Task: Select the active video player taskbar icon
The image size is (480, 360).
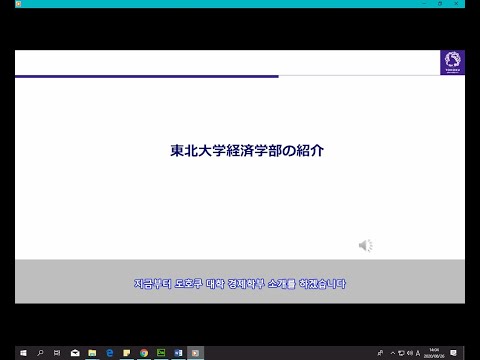Action: (195, 353)
